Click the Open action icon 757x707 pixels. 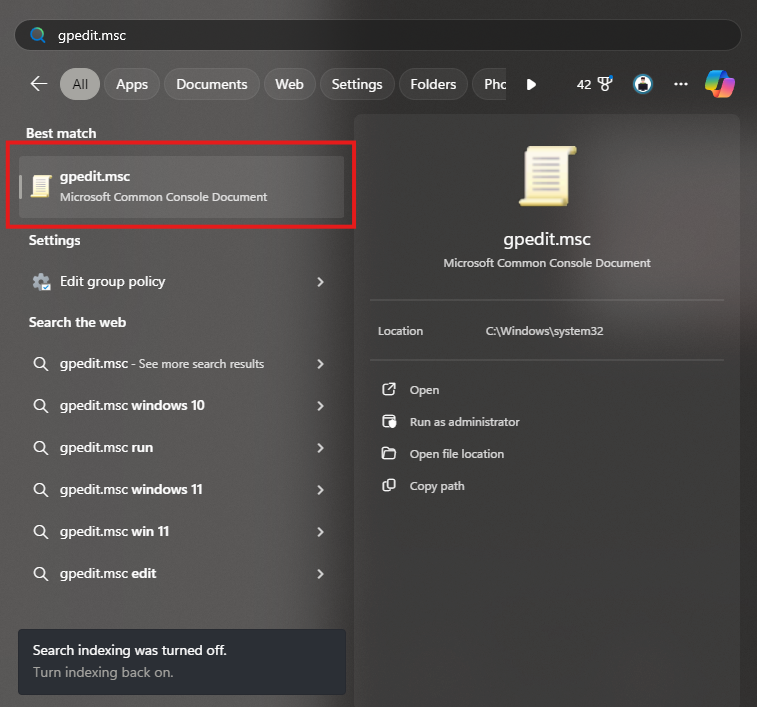pos(389,389)
